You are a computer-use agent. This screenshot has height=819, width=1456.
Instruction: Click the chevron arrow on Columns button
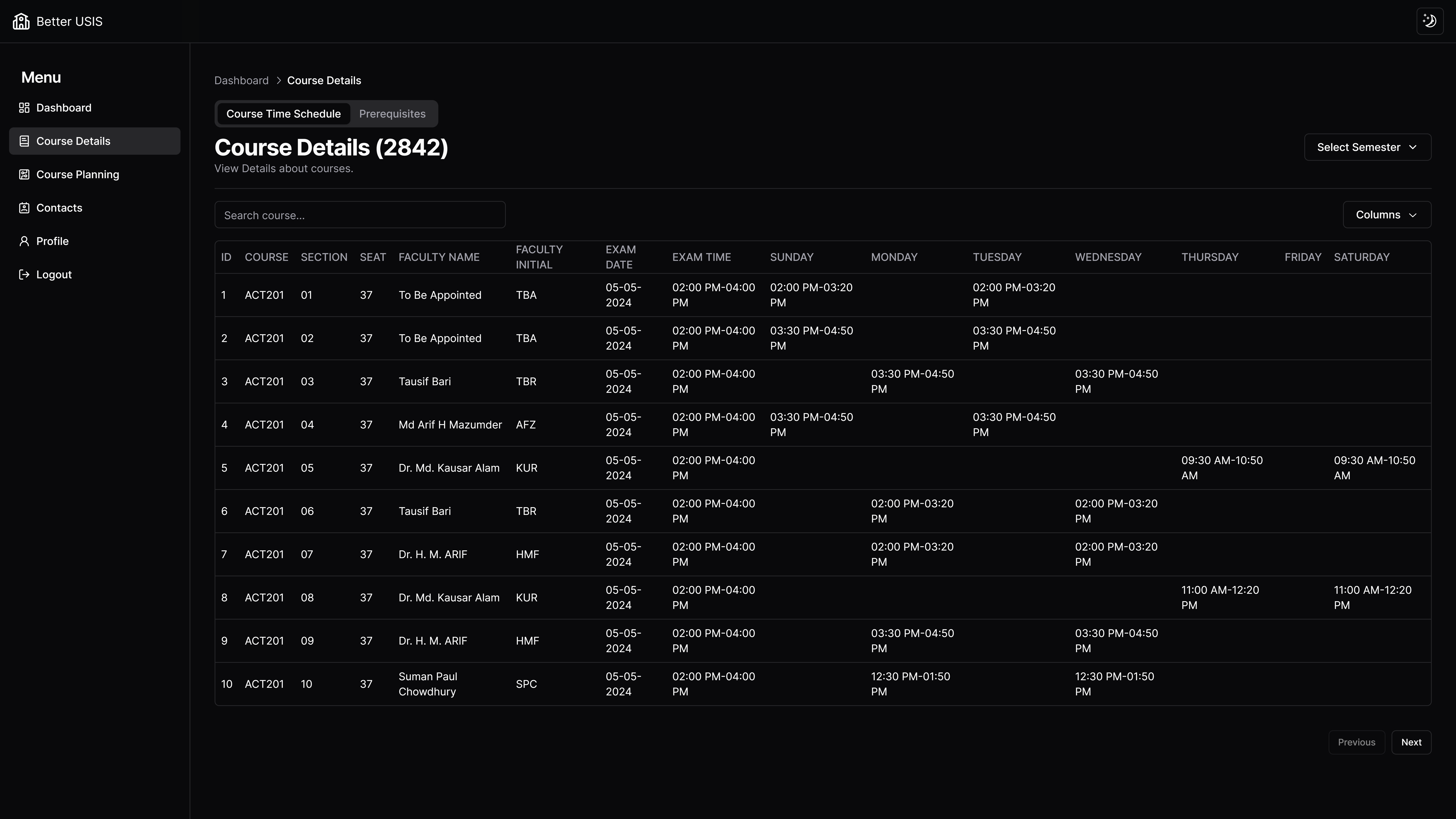(x=1413, y=215)
